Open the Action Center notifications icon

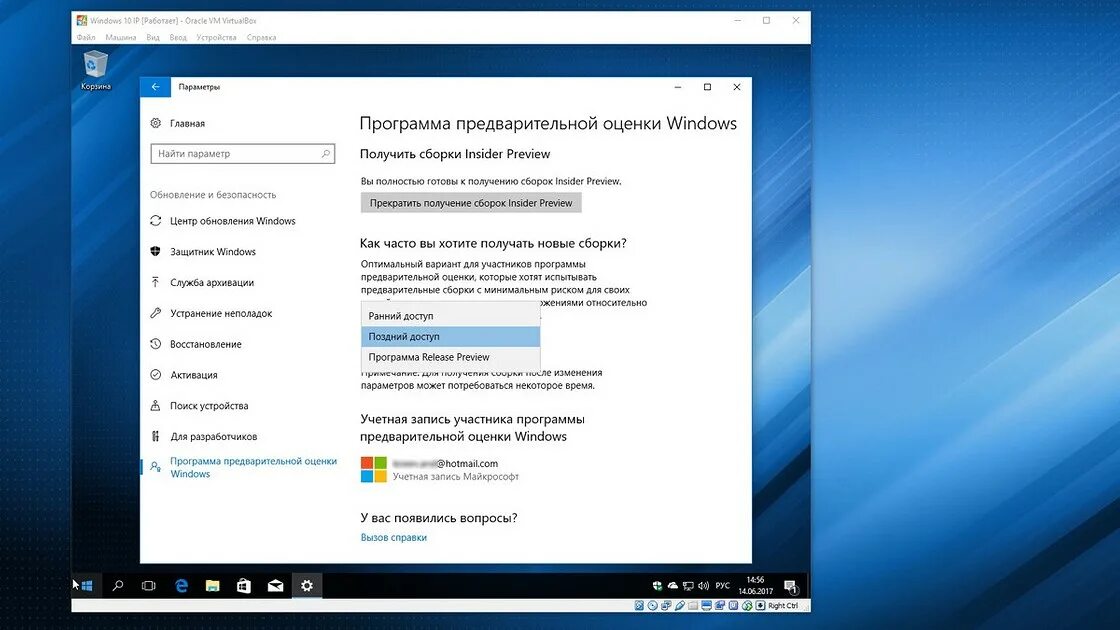coord(791,587)
